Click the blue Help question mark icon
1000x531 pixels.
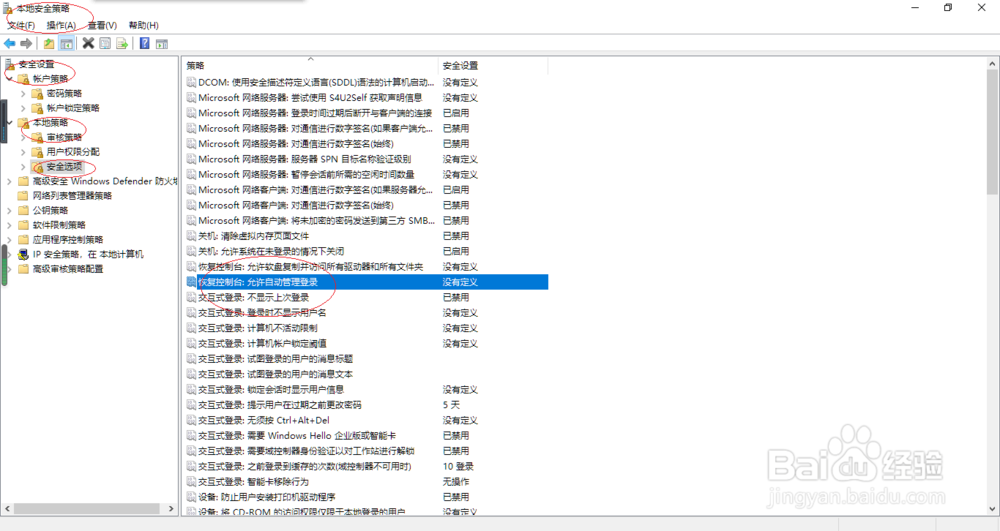pos(145,43)
